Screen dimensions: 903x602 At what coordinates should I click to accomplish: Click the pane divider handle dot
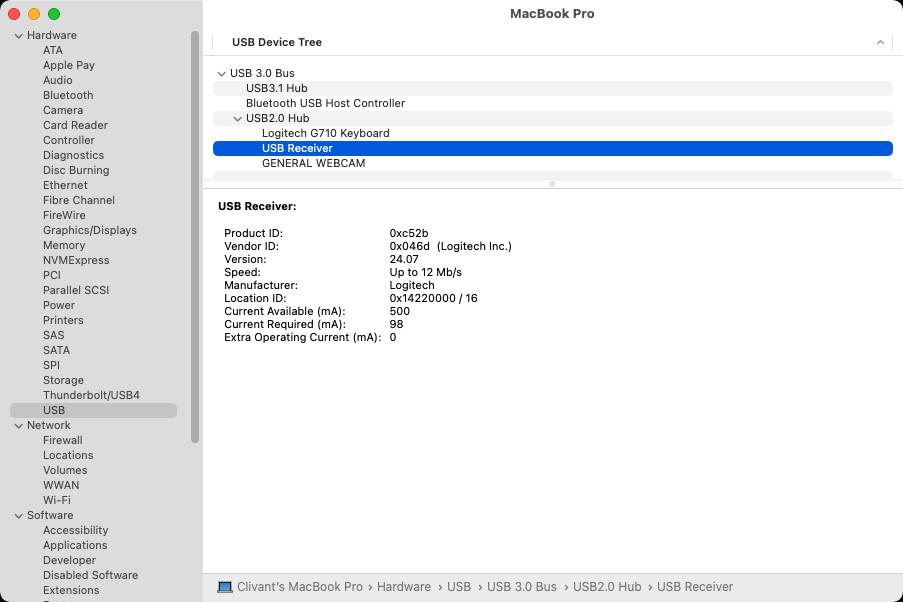(552, 184)
